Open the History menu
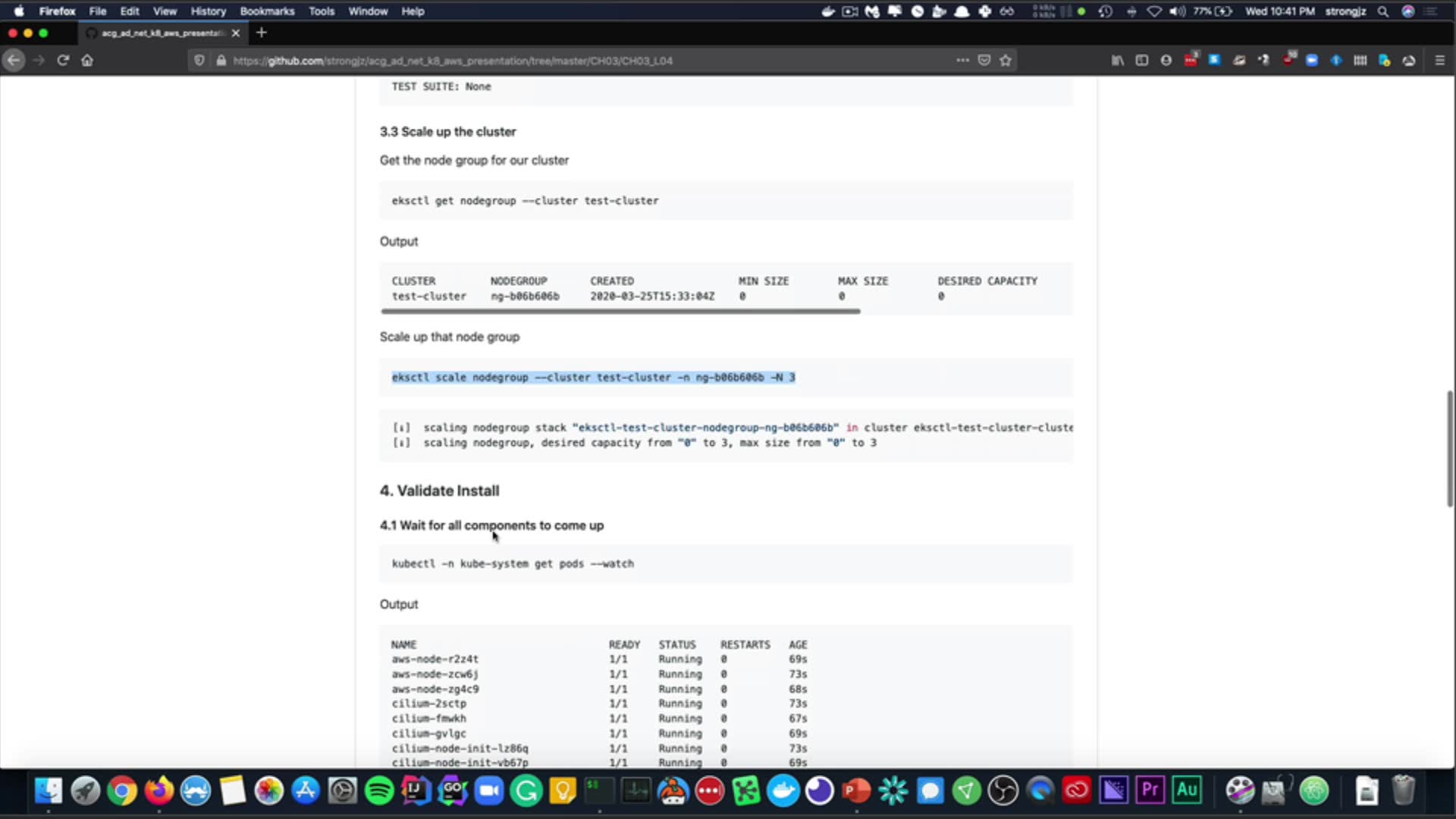This screenshot has width=1456, height=819. click(208, 11)
